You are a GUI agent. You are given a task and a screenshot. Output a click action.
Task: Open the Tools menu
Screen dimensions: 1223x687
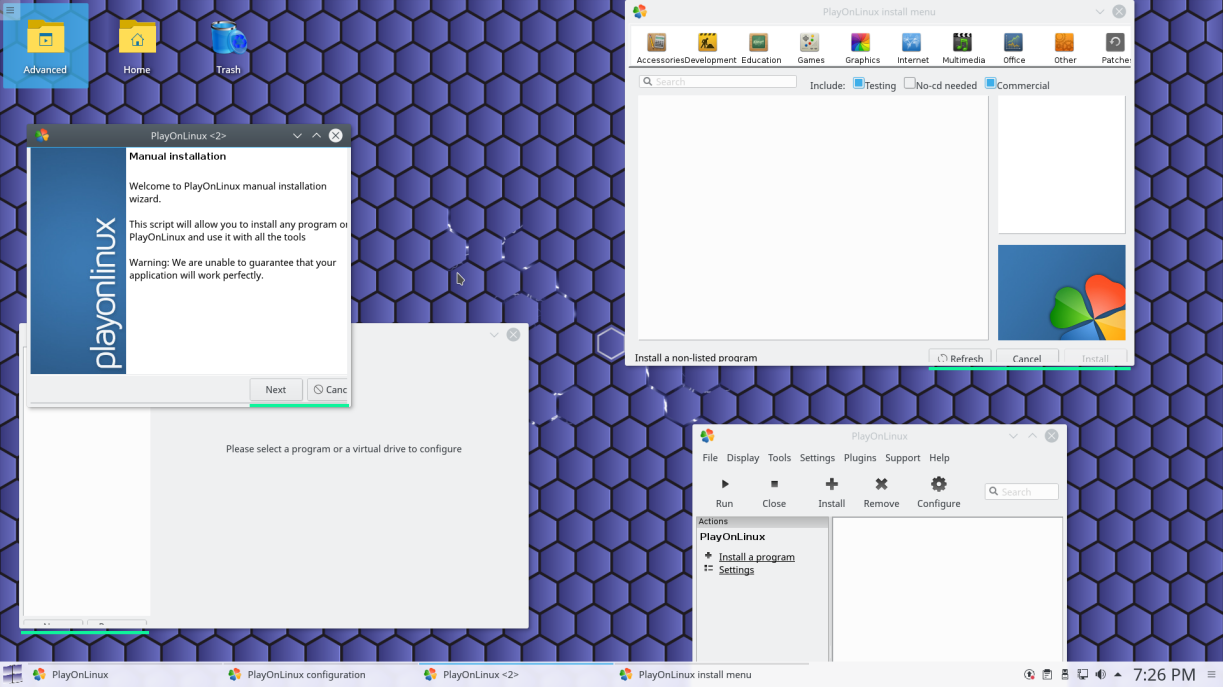(x=779, y=458)
